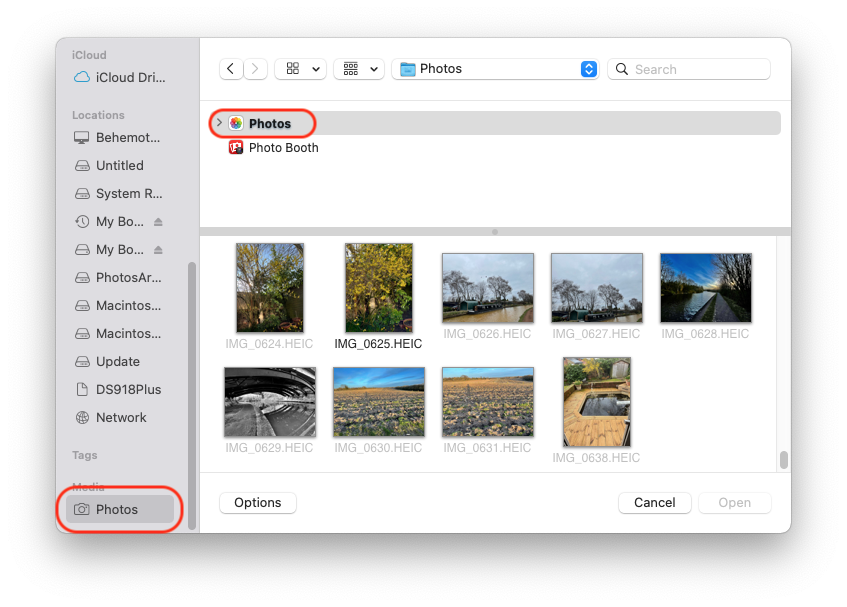The height and width of the screenshot is (607, 847).
Task: Click the Photo Booth app icon
Action: click(236, 147)
